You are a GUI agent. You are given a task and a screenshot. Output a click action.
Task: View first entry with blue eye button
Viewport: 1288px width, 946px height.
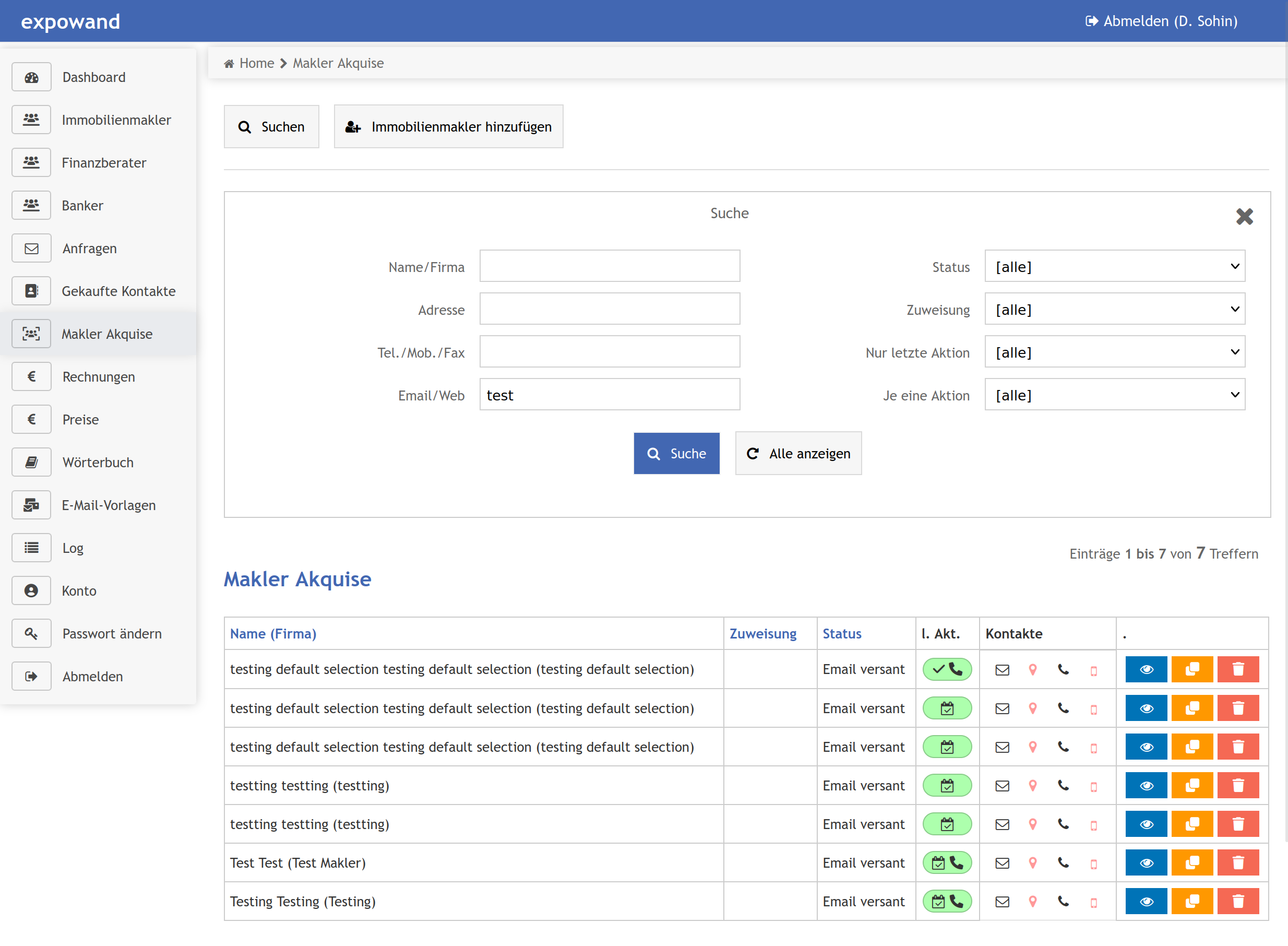pyautogui.click(x=1146, y=669)
